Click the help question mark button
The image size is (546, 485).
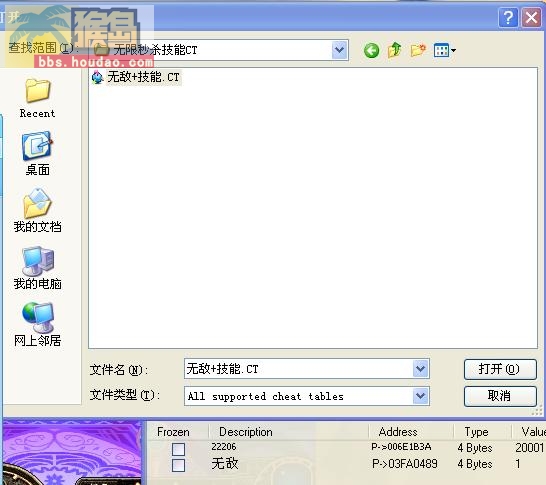point(508,17)
